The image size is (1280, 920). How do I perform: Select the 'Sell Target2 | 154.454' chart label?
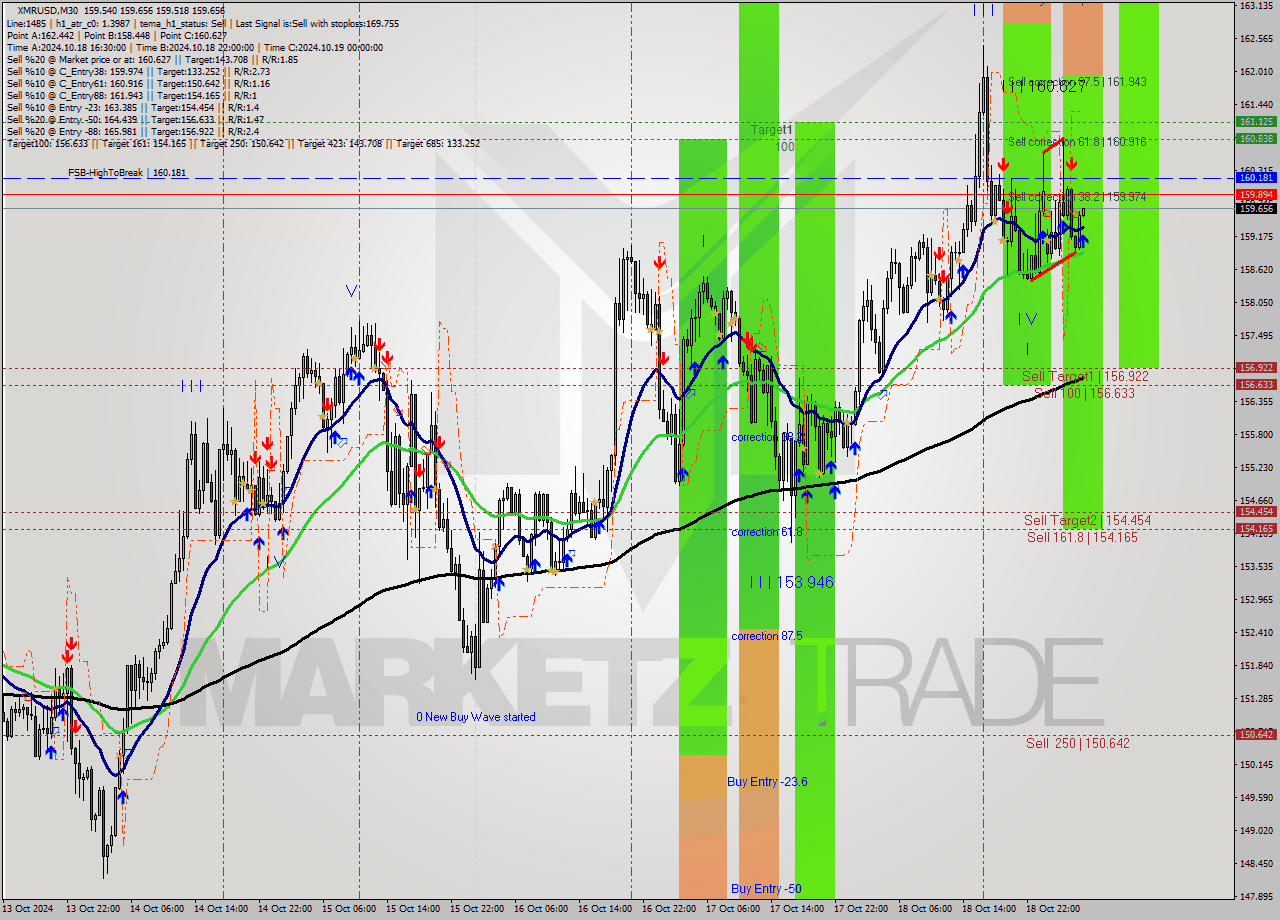click(x=1087, y=520)
